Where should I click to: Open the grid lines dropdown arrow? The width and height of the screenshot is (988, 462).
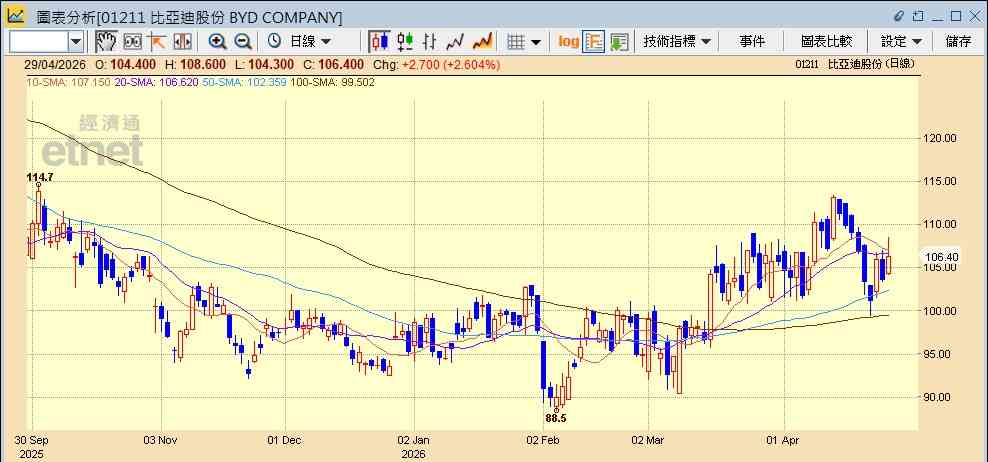point(536,42)
